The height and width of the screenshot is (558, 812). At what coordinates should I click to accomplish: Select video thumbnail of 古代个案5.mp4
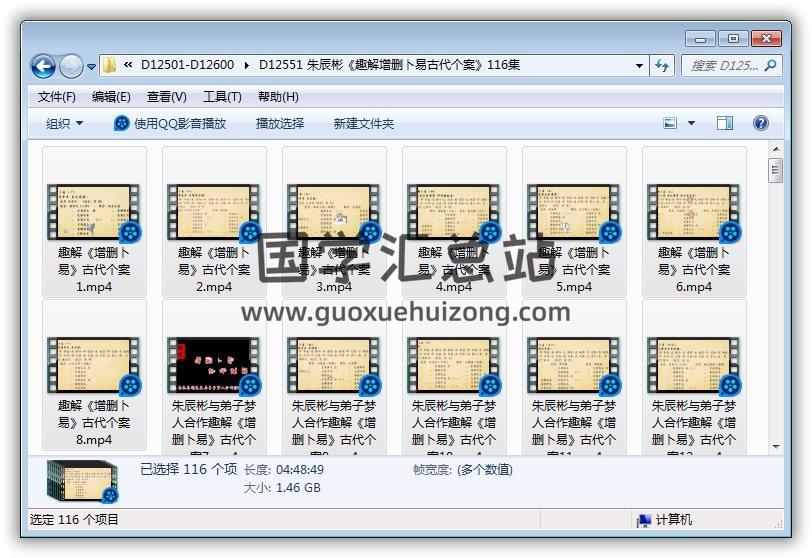coord(574,212)
